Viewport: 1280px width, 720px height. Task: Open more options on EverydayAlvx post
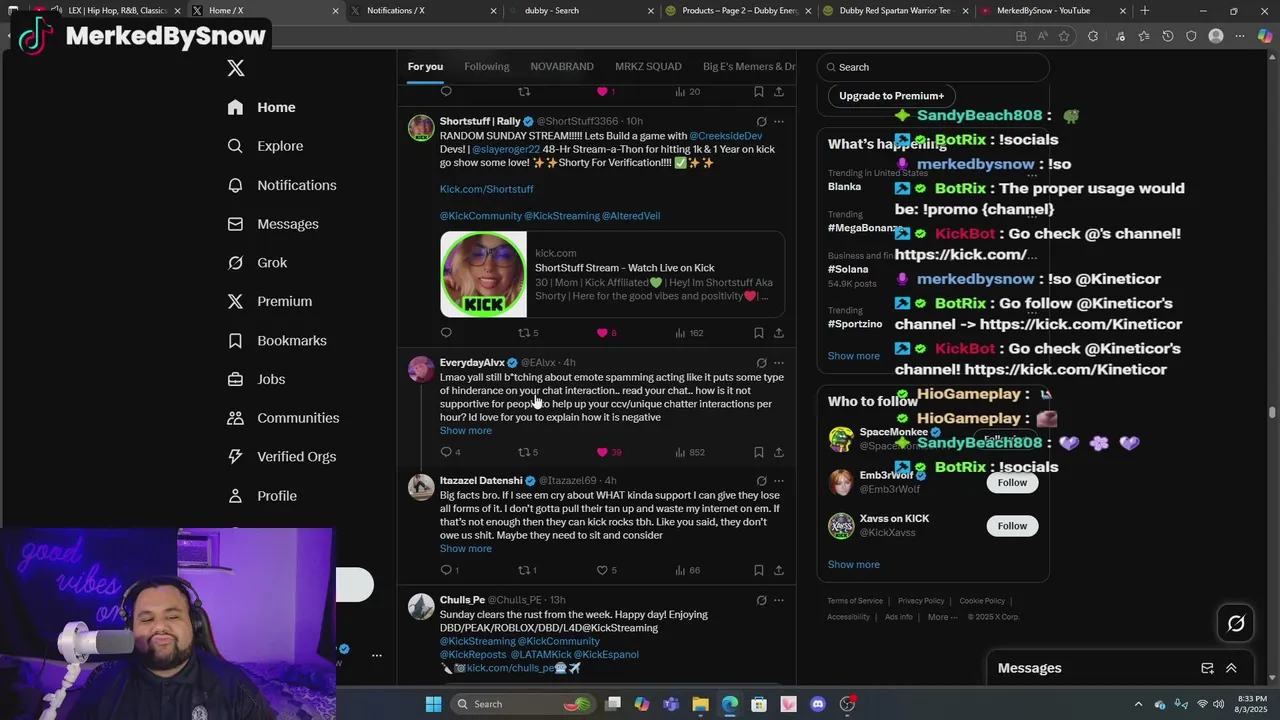point(779,363)
